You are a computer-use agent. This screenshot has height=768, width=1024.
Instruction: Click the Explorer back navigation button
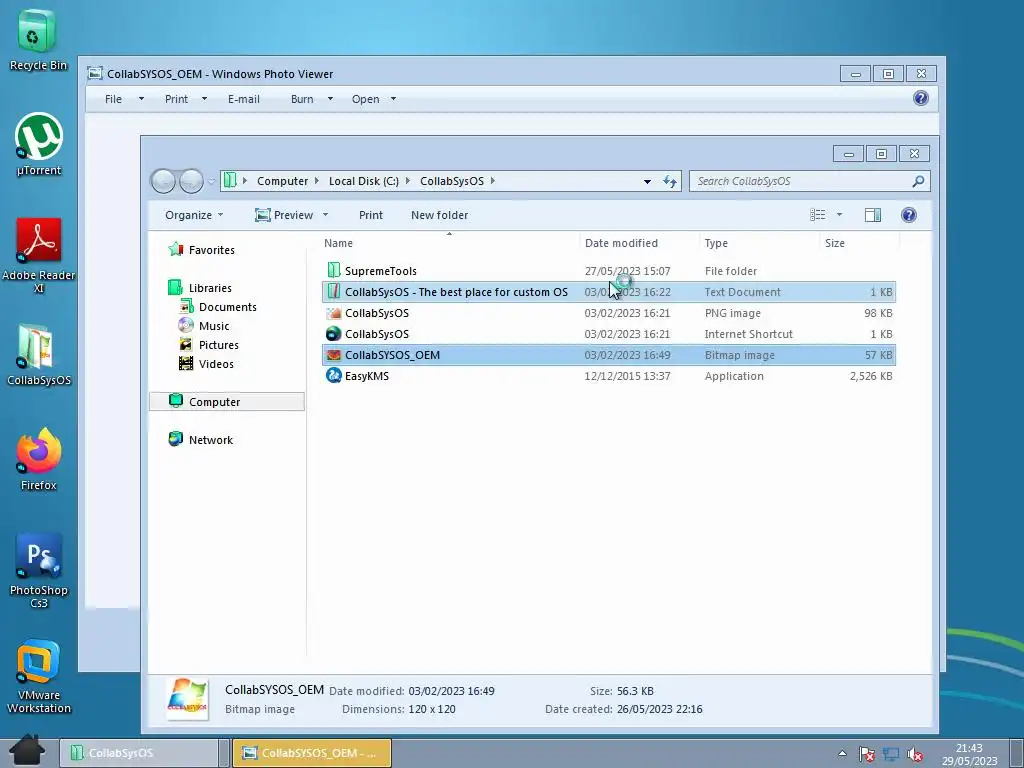163,181
